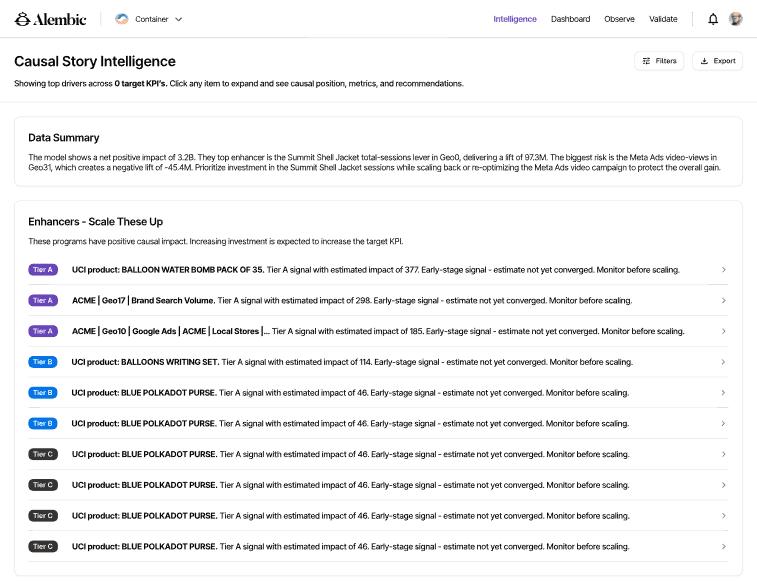Click the Container cloud icon
757x583 pixels.
click(x=122, y=19)
